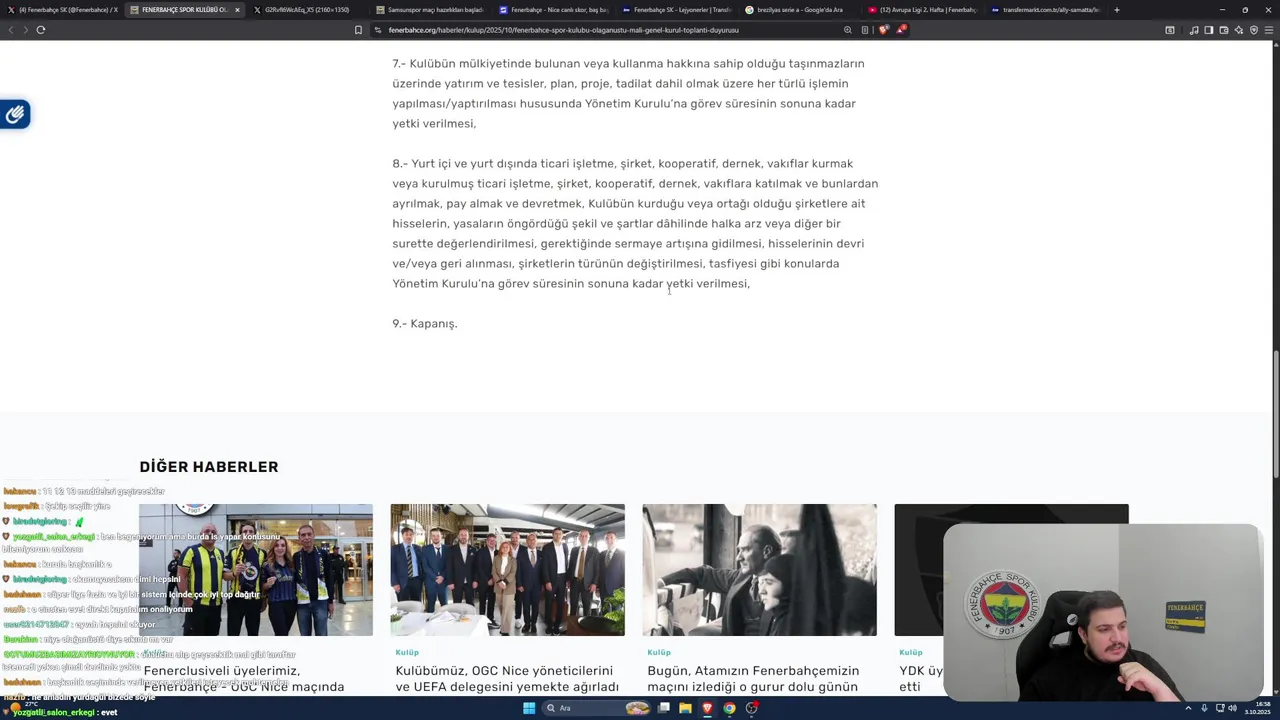Image resolution: width=1280 pixels, height=720 pixels.
Task: Open the volume control in the system tray
Action: tap(1233, 708)
